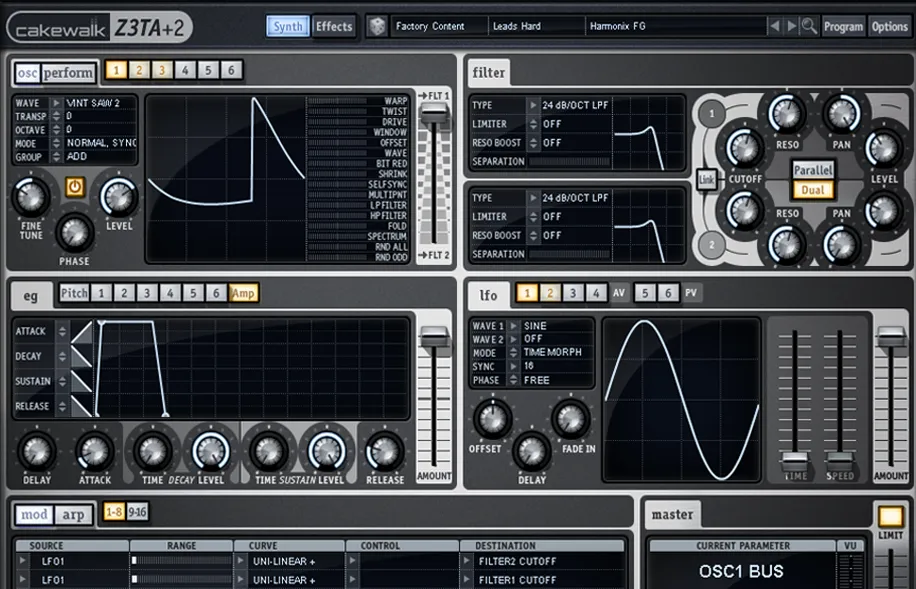Screen dimensions: 916x589
Task: Click the oscillator Fine Tune knob
Action: (x=31, y=197)
